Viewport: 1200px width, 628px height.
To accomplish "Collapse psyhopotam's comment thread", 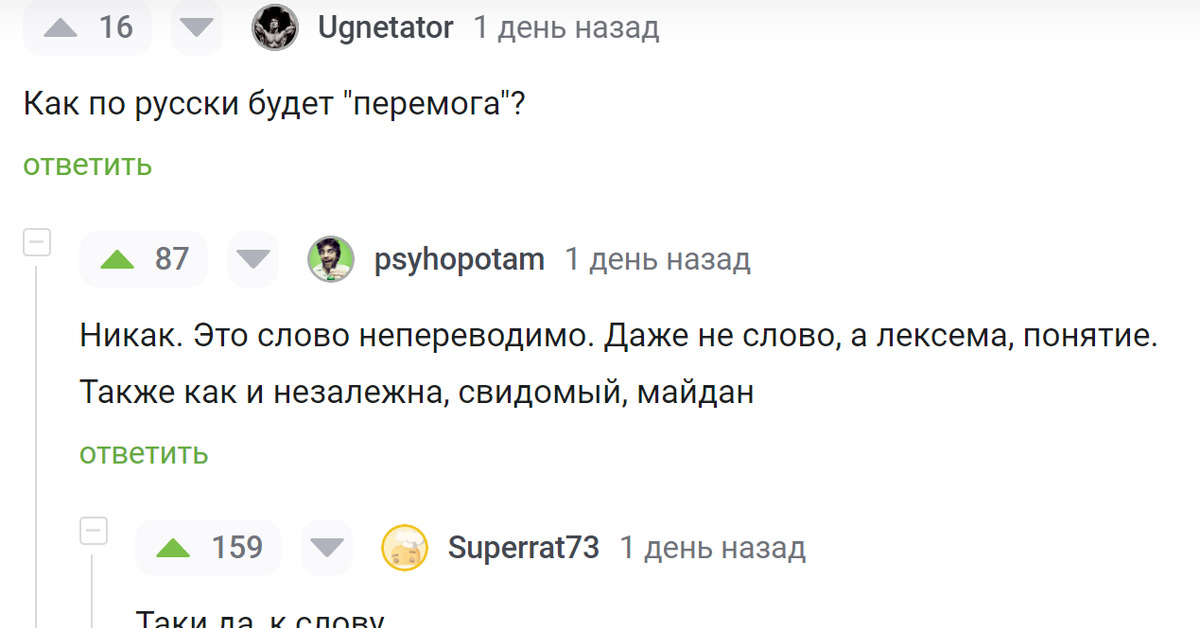I will coord(37,243).
